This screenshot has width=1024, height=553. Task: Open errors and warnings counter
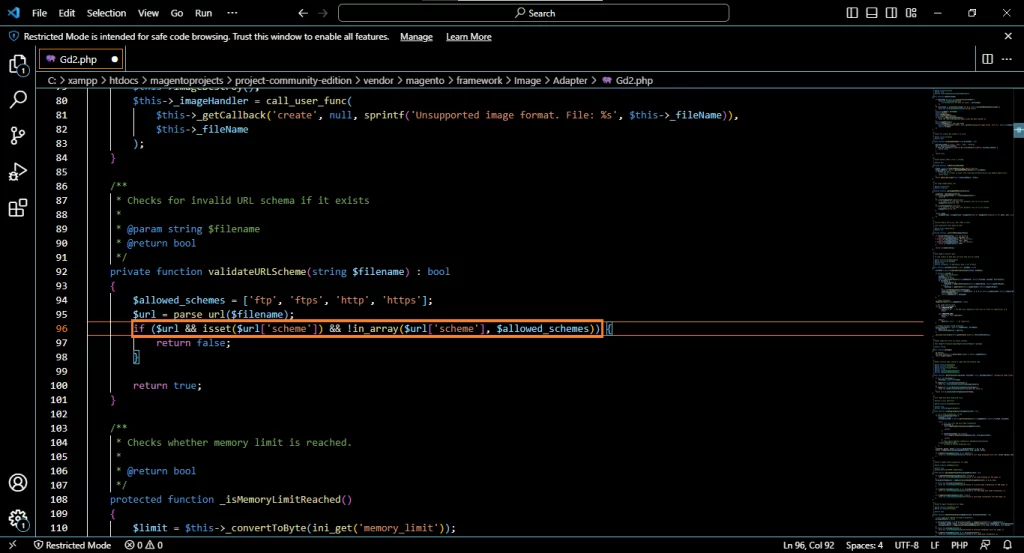(x=144, y=545)
